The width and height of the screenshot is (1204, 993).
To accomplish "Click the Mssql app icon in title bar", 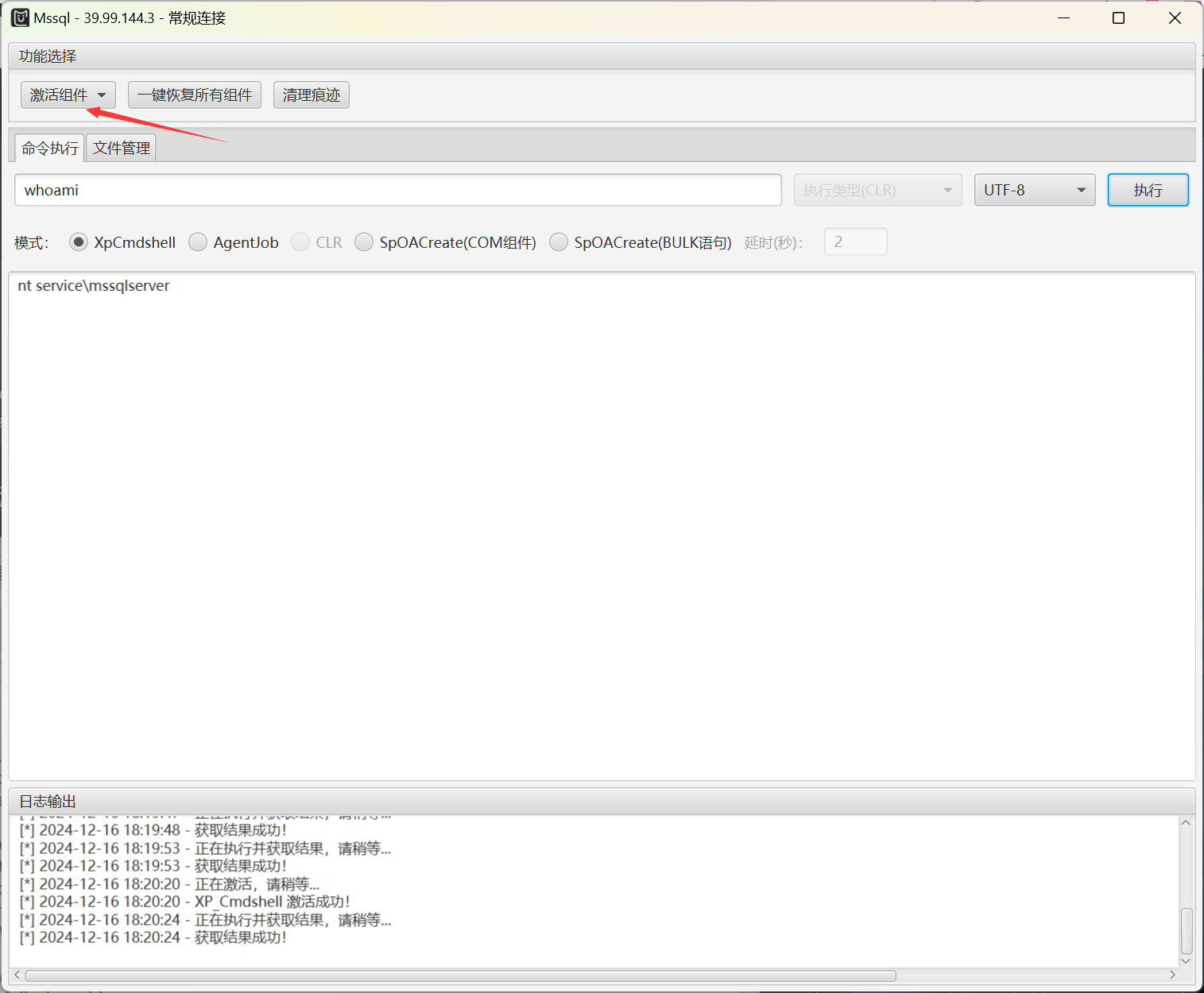I will (20, 17).
